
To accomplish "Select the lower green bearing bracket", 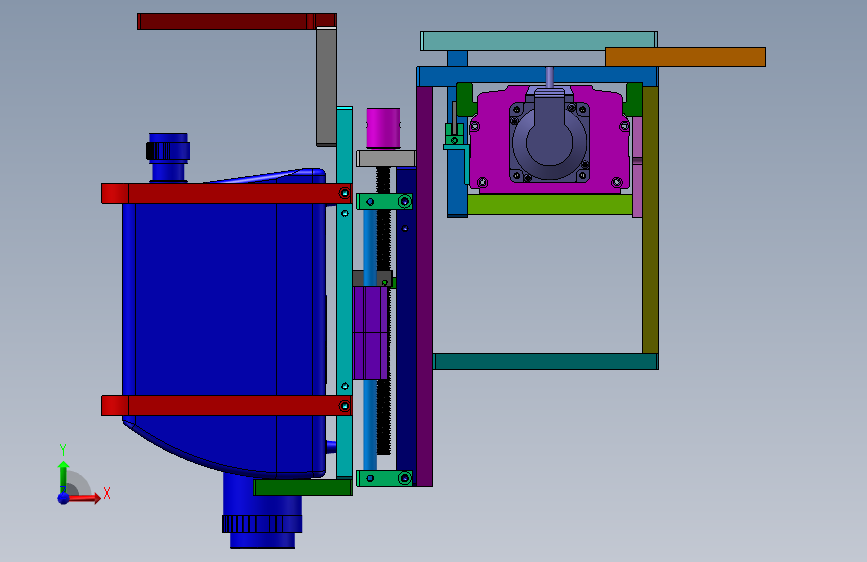I will (x=384, y=478).
